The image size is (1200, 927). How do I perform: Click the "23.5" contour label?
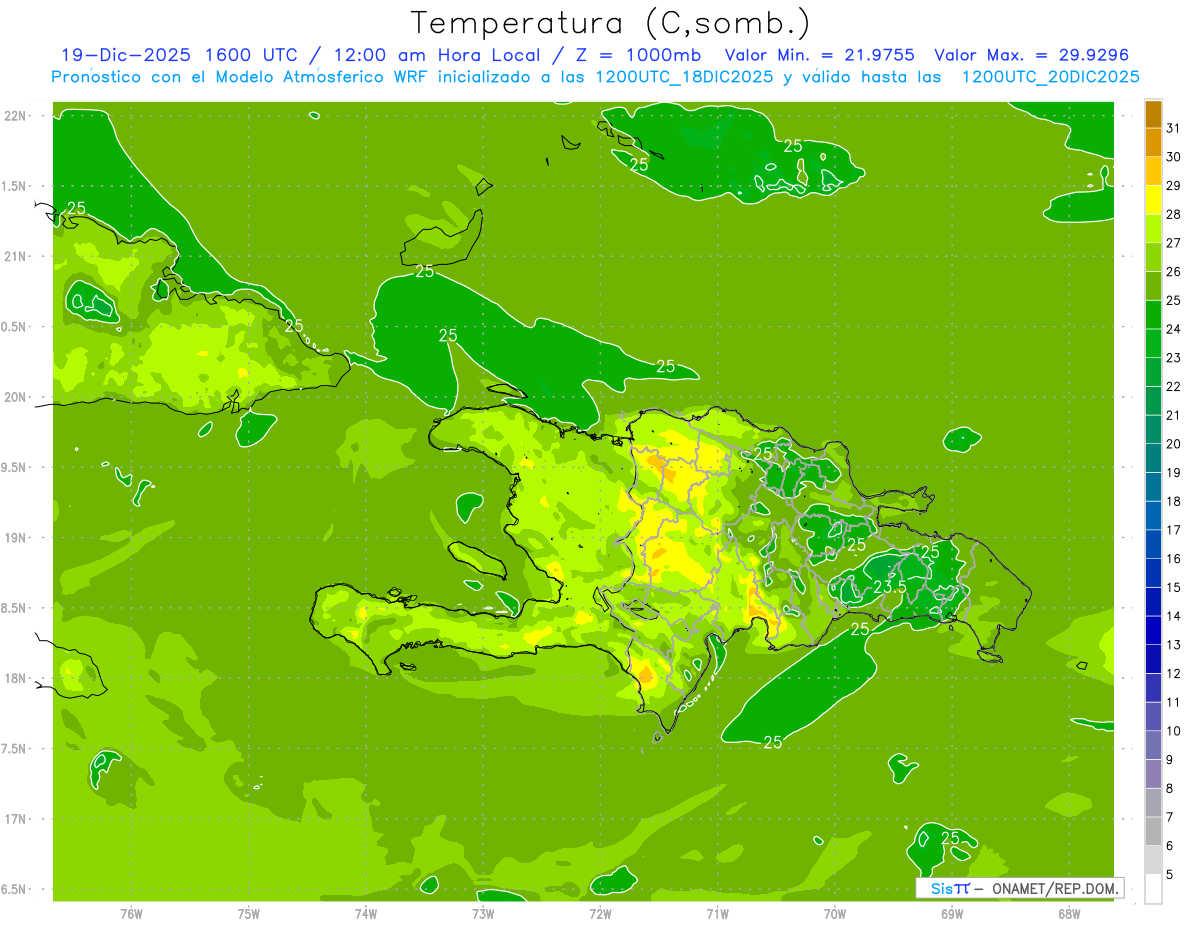(x=888, y=587)
